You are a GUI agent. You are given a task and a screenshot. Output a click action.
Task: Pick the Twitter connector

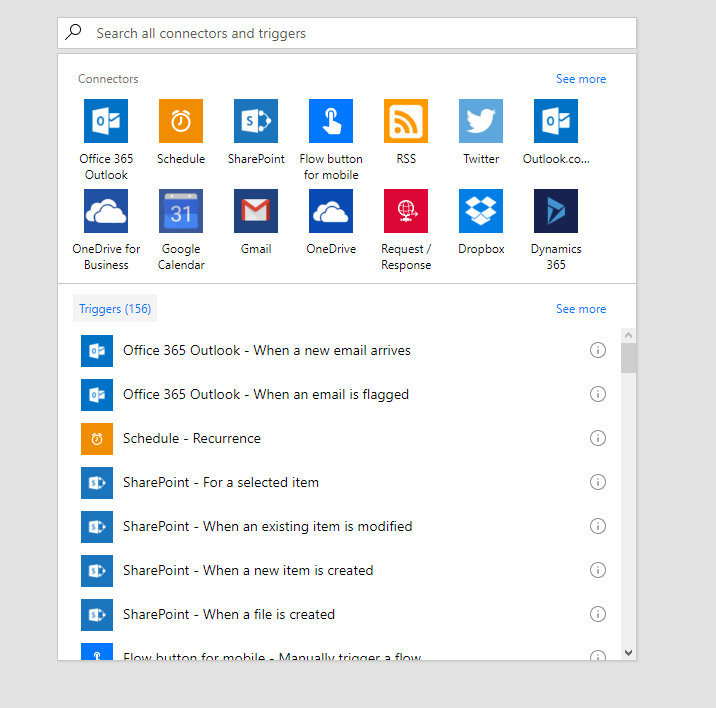[481, 121]
